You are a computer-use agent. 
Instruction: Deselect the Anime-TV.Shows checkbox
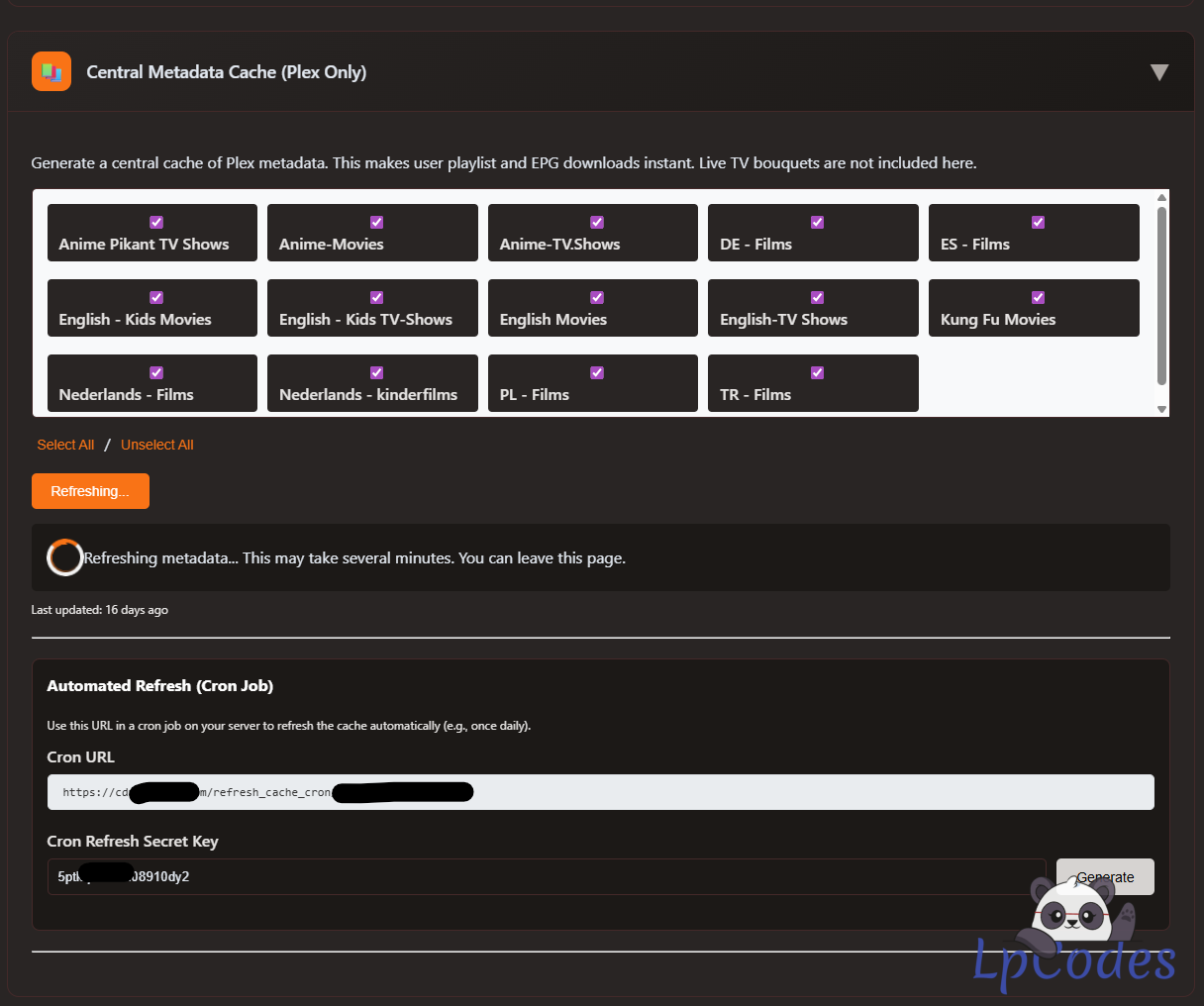[597, 222]
